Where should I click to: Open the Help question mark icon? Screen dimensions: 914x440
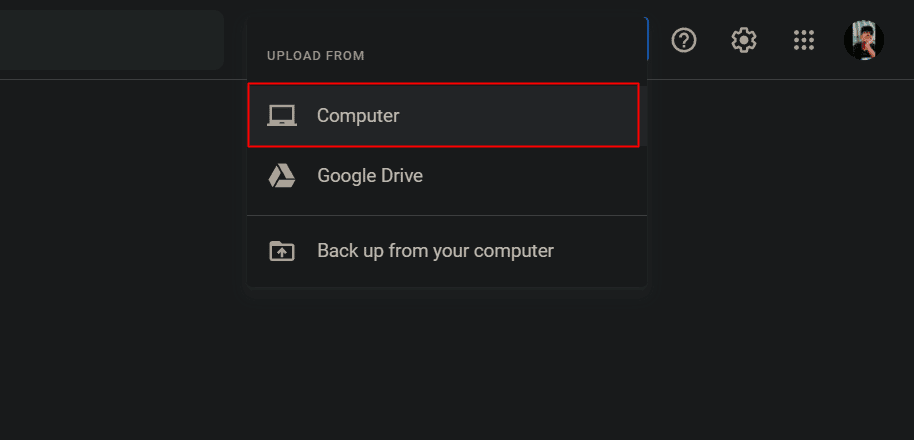[x=684, y=40]
